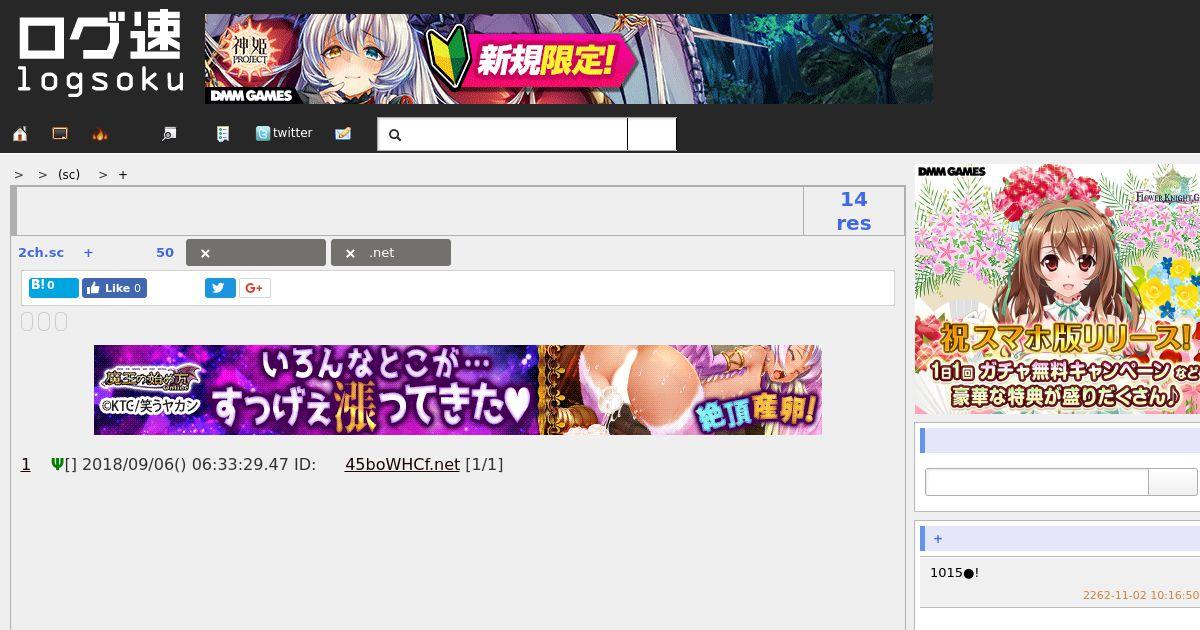Image resolution: width=1200 pixels, height=630 pixels.
Task: Visit the twitter link in navbar
Action: (284, 133)
